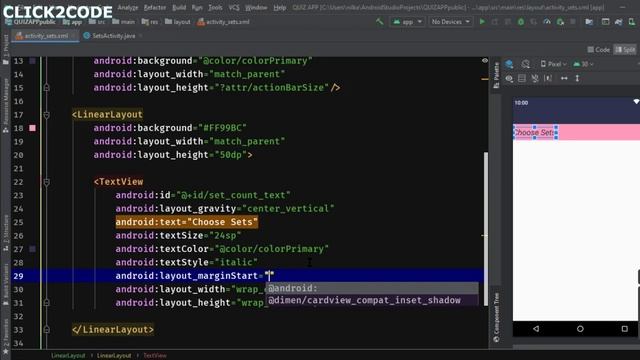Viewport: 640px width, 360px height.
Task: Open the VCS menu
Action: [234, 7]
